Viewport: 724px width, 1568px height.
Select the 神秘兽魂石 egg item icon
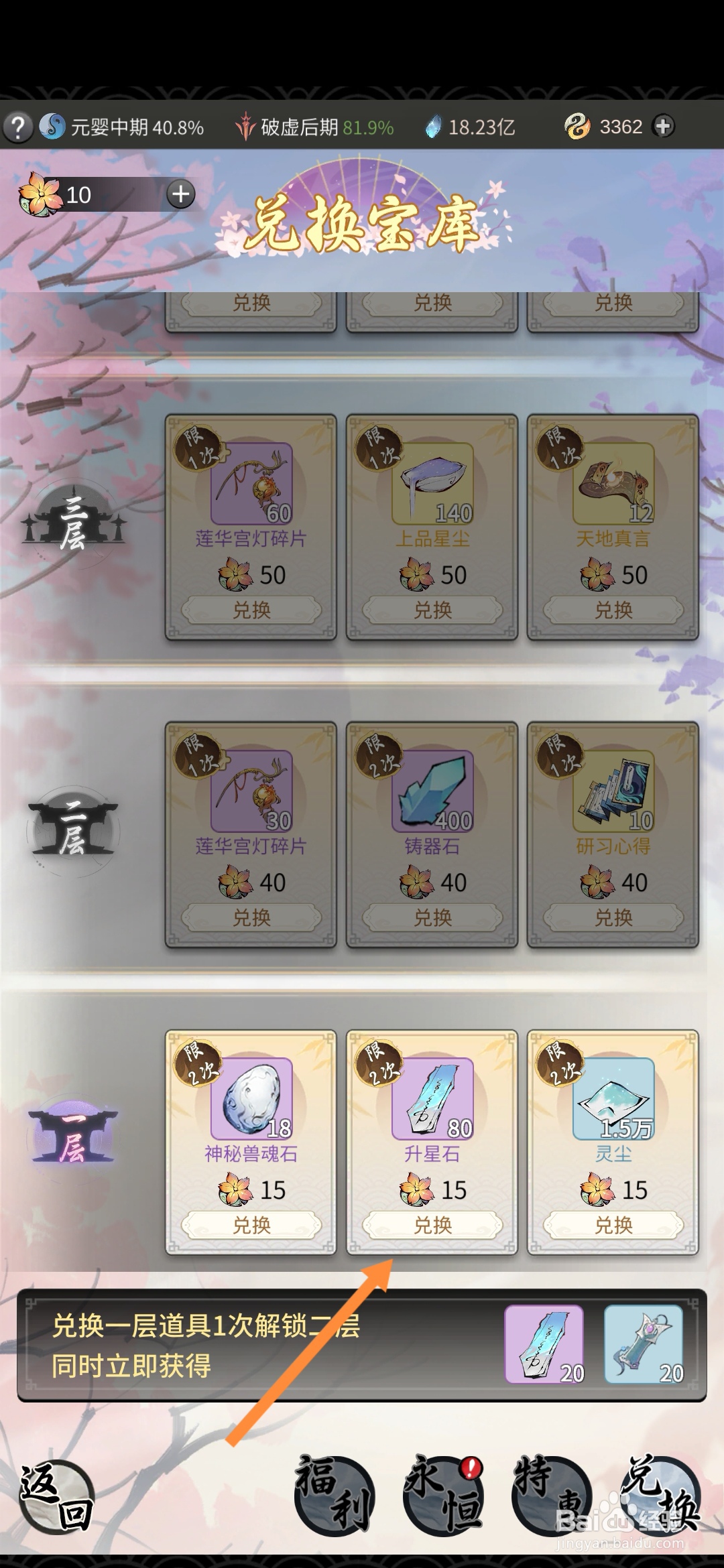[x=251, y=1098]
